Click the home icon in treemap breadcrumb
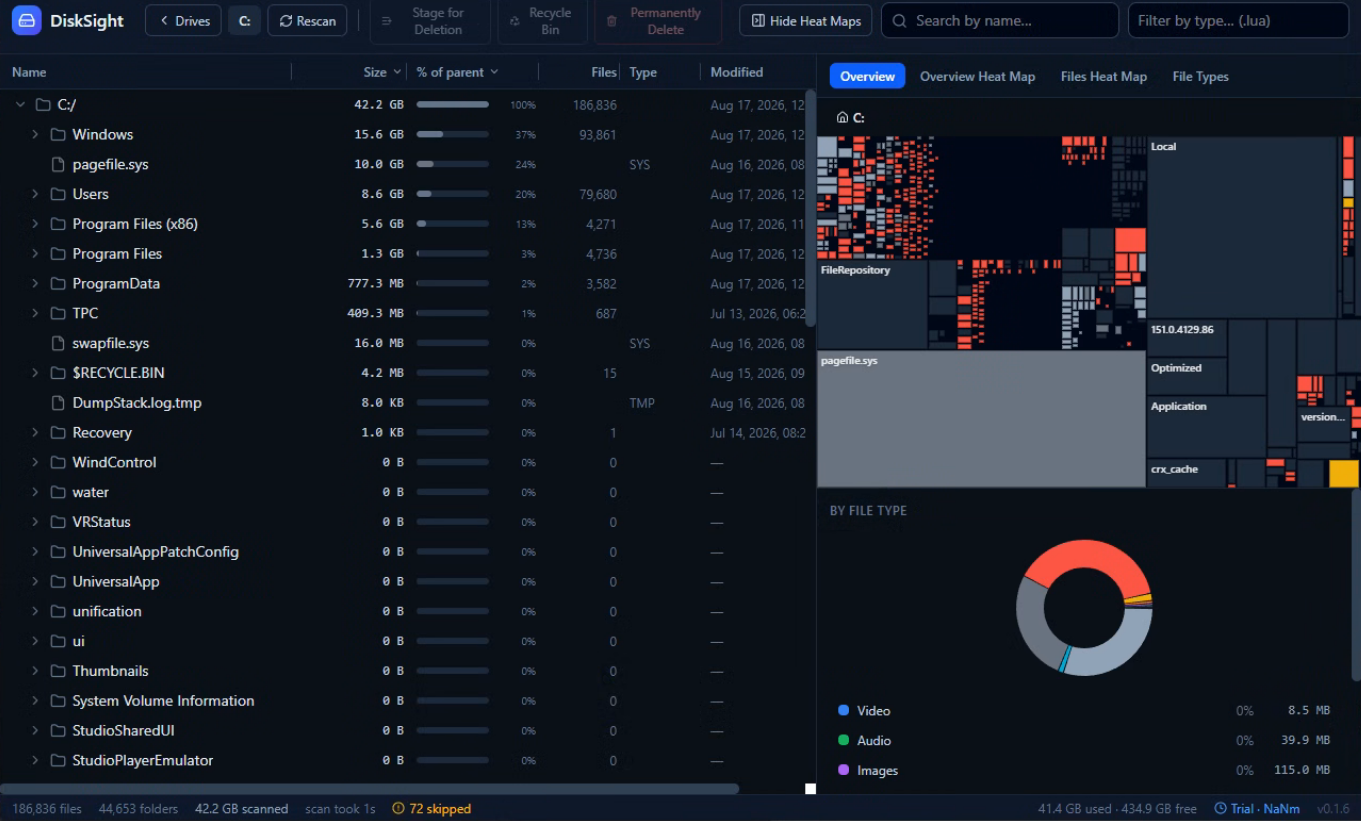The width and height of the screenshot is (1361, 821). pos(842,117)
